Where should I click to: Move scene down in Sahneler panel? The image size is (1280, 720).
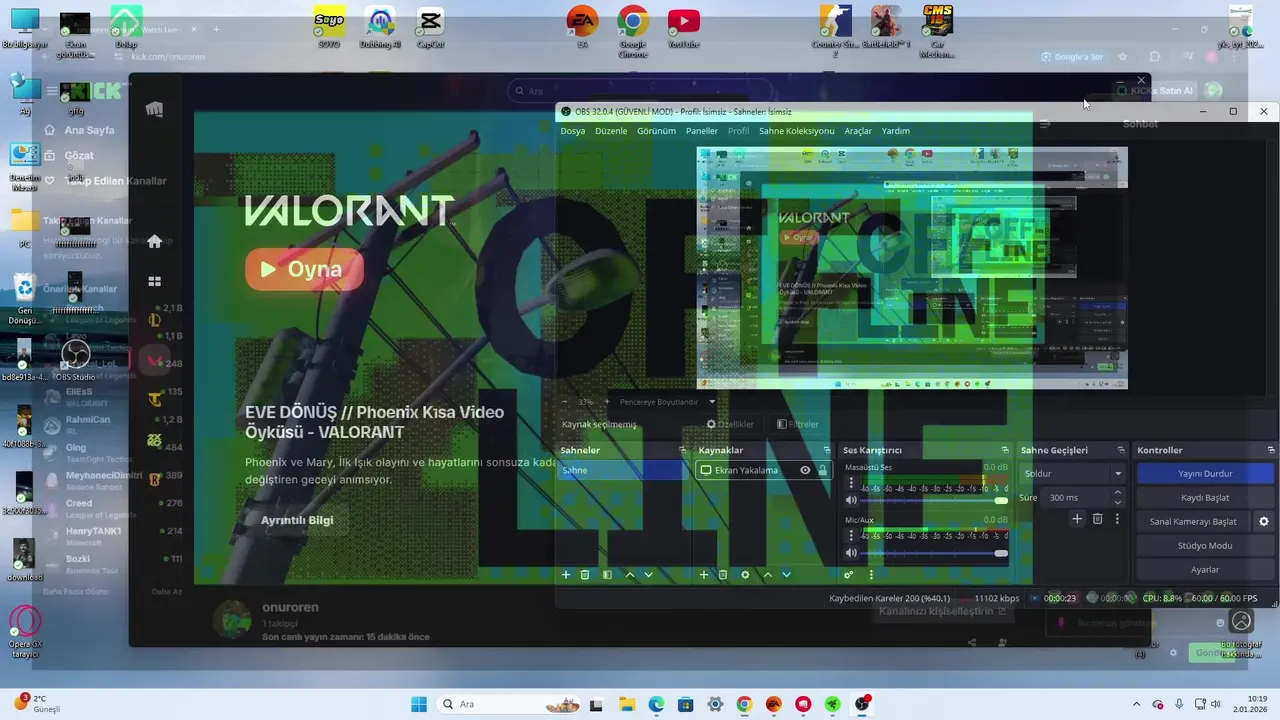(x=649, y=575)
